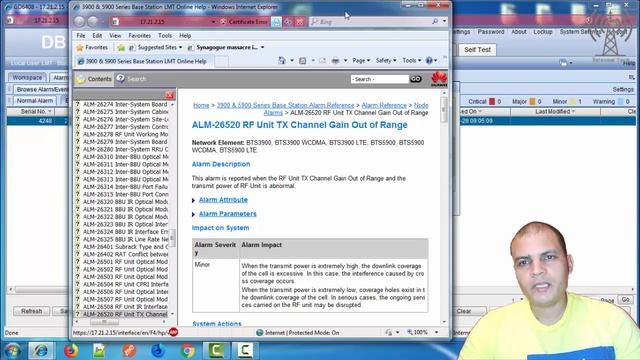
Task: Click the help search text field
Action: 380,79
